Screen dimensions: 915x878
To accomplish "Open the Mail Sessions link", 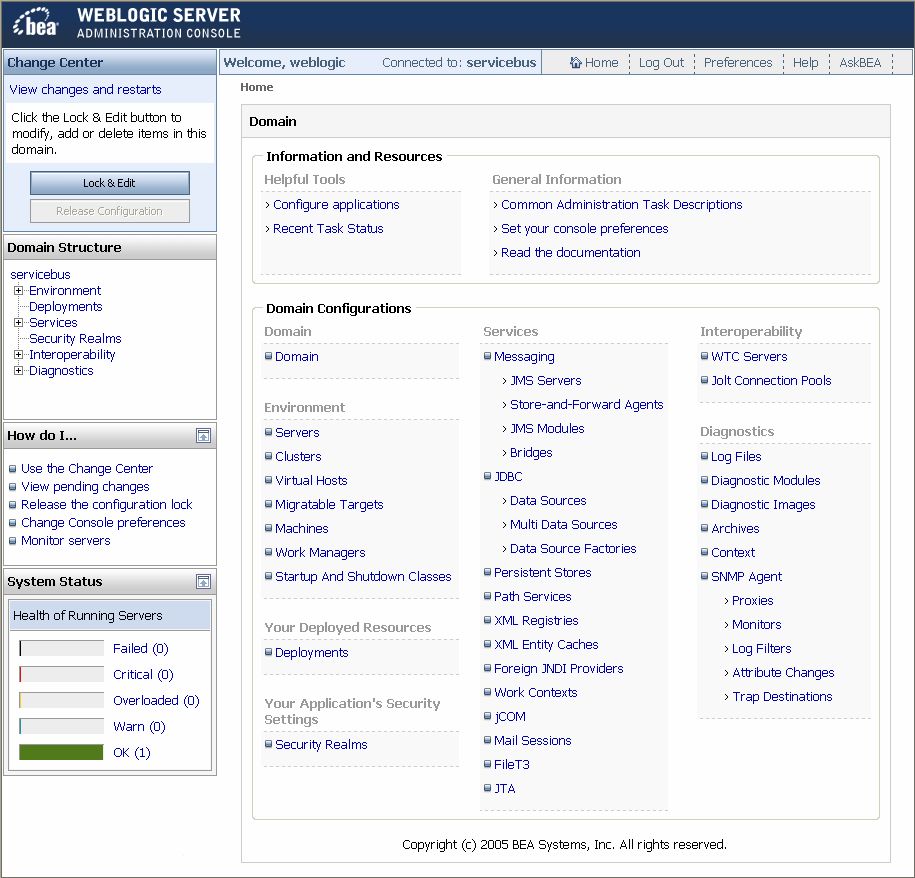I will (532, 740).
